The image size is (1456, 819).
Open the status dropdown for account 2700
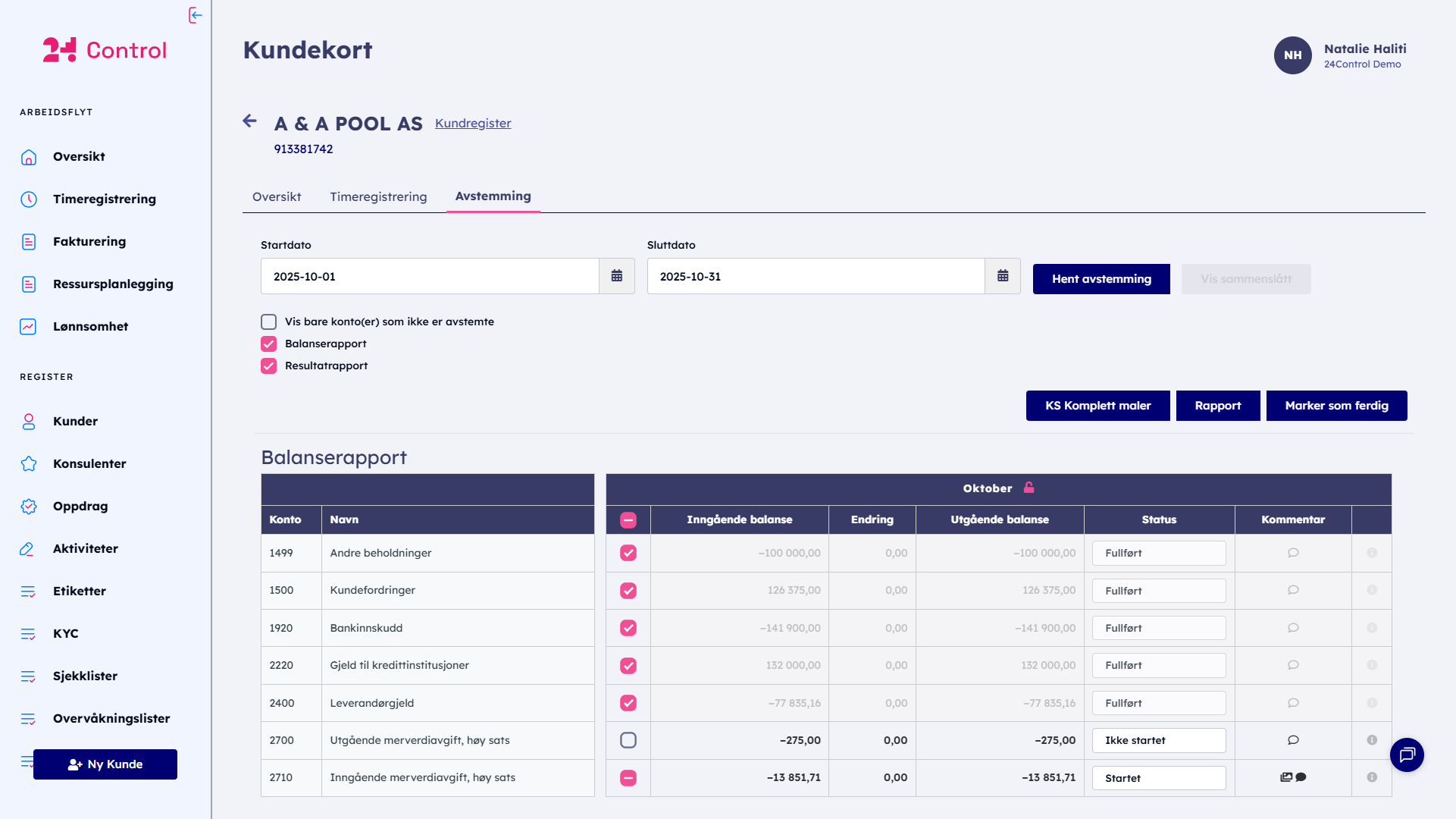tap(1158, 740)
